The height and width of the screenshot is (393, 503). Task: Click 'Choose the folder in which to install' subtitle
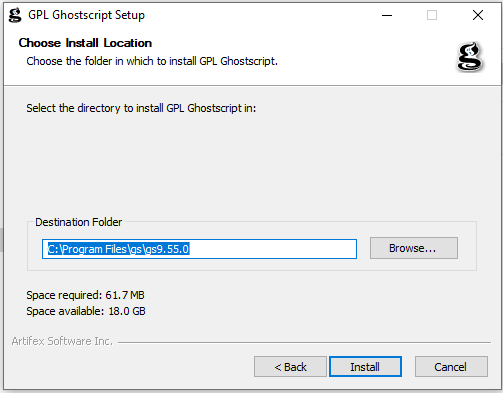(x=152, y=61)
